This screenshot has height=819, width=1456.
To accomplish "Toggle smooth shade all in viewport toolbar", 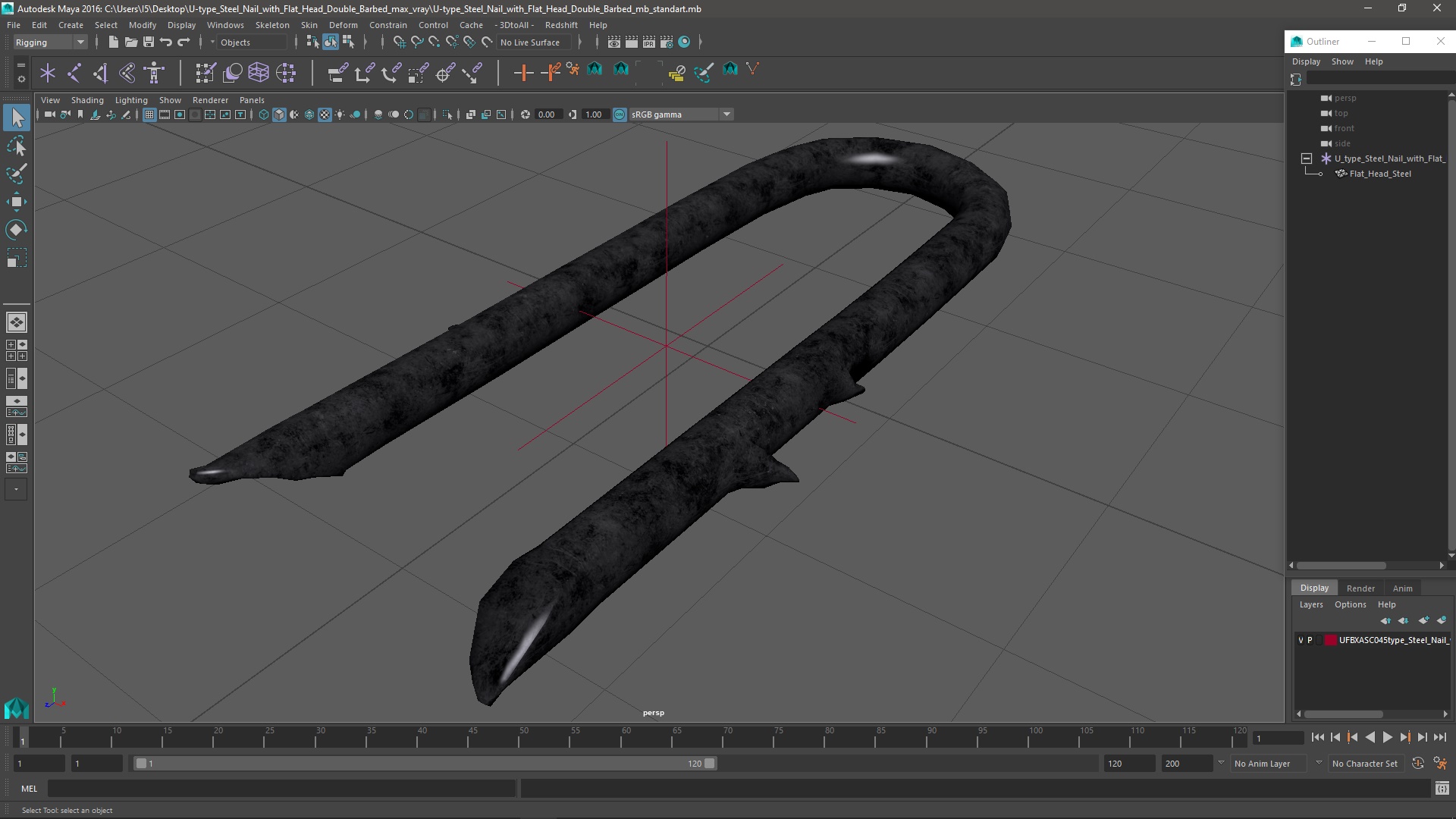I will pyautogui.click(x=279, y=115).
